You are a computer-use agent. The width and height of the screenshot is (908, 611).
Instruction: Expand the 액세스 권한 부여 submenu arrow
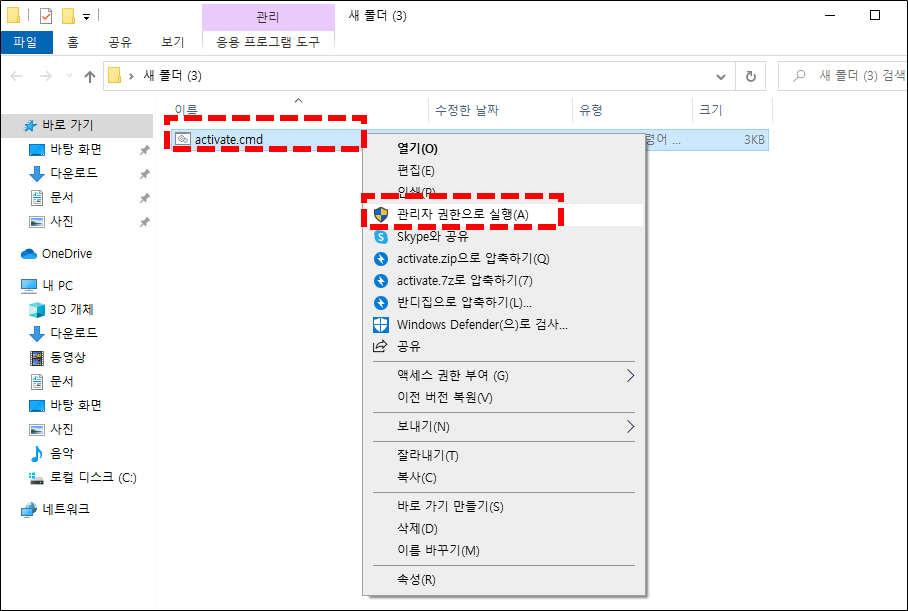tap(630, 375)
